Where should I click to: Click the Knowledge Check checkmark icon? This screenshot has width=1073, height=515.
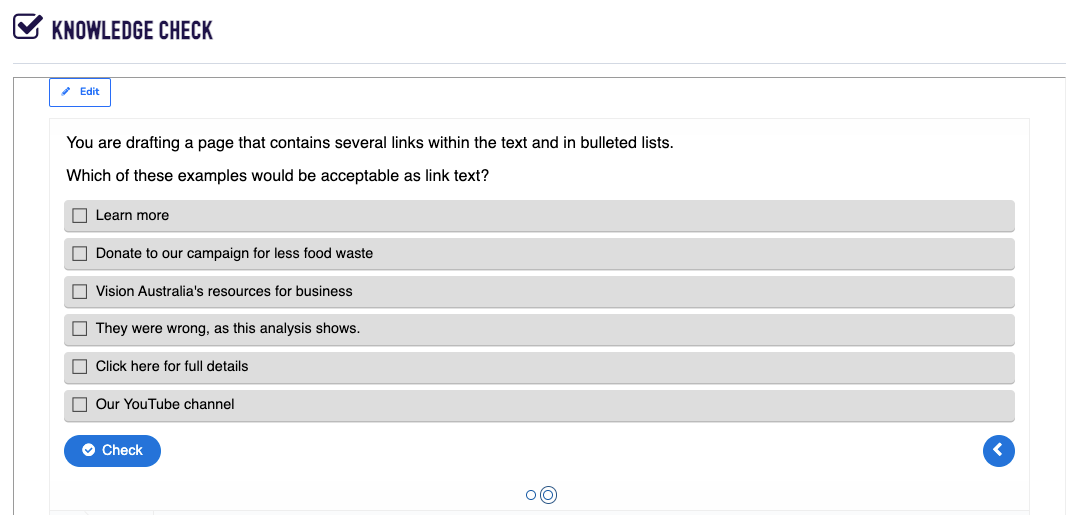point(27,27)
